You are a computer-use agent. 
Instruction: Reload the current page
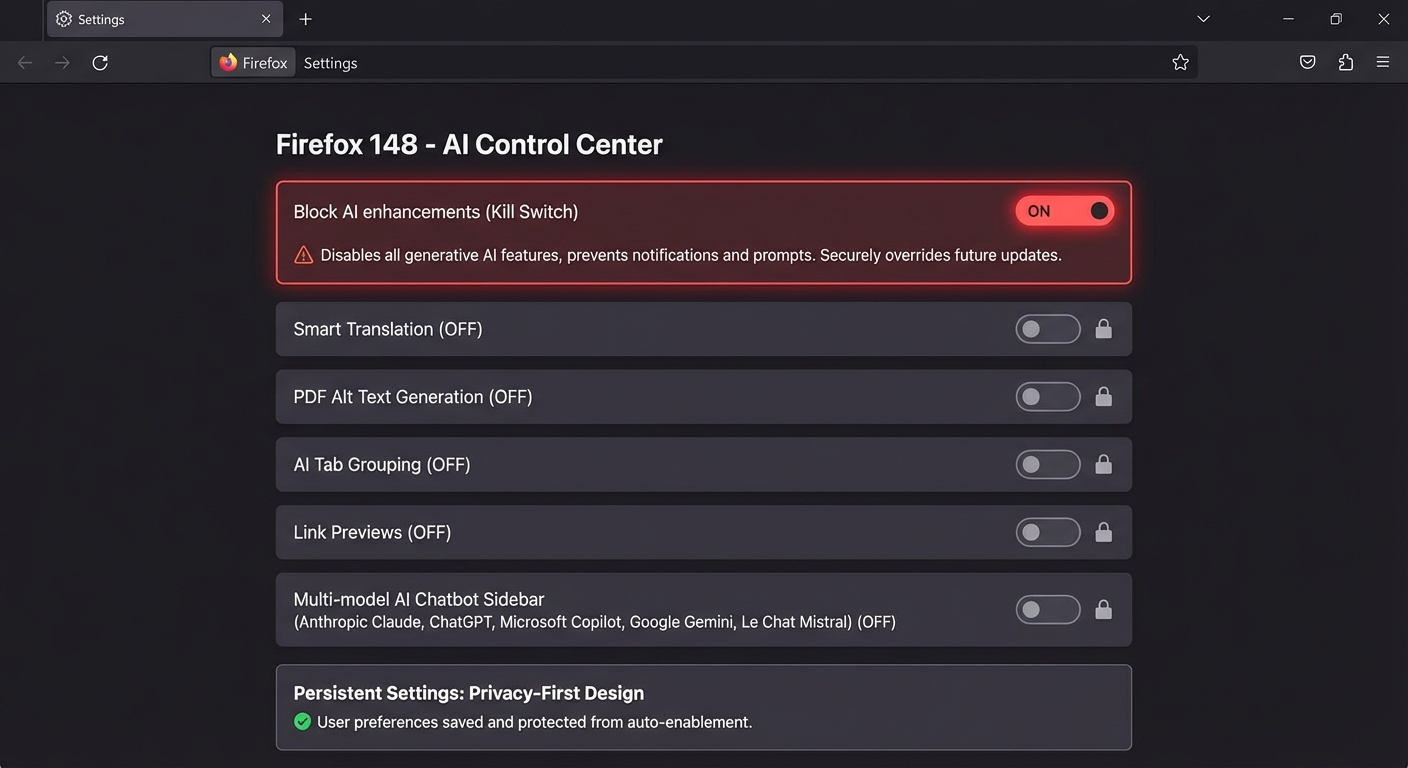click(x=100, y=63)
